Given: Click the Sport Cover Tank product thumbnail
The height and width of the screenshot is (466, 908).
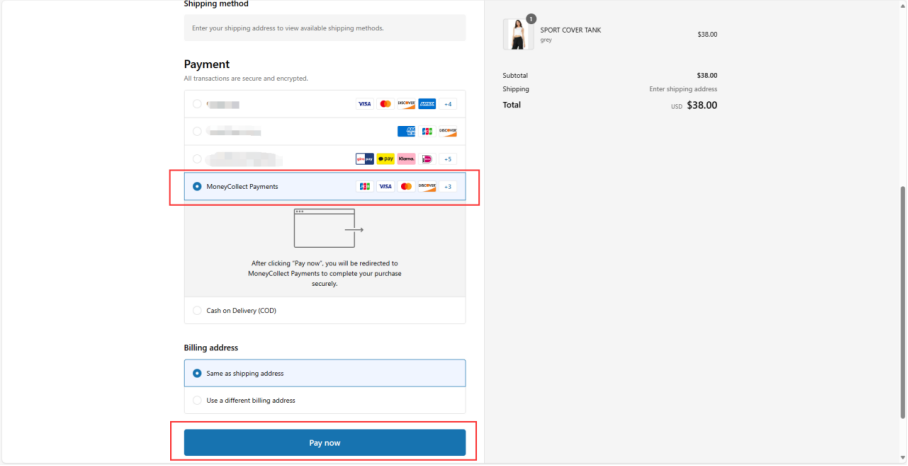Looking at the screenshot, I should pos(518,34).
